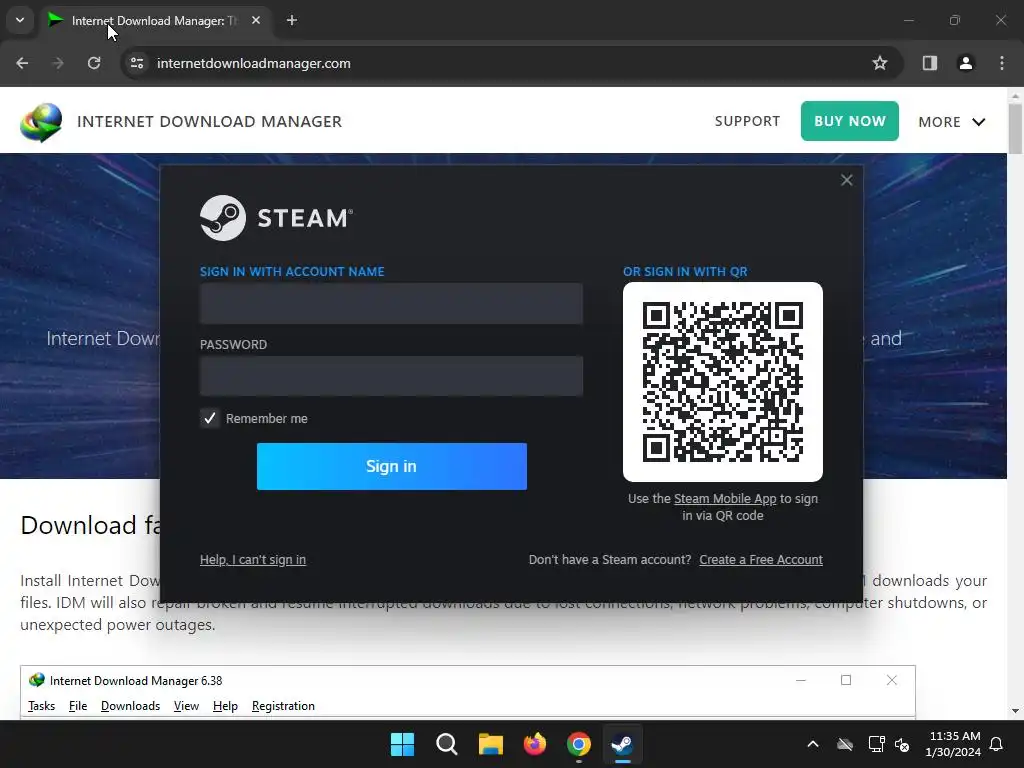Click the Sign in button
This screenshot has width=1024, height=768.
point(391,466)
